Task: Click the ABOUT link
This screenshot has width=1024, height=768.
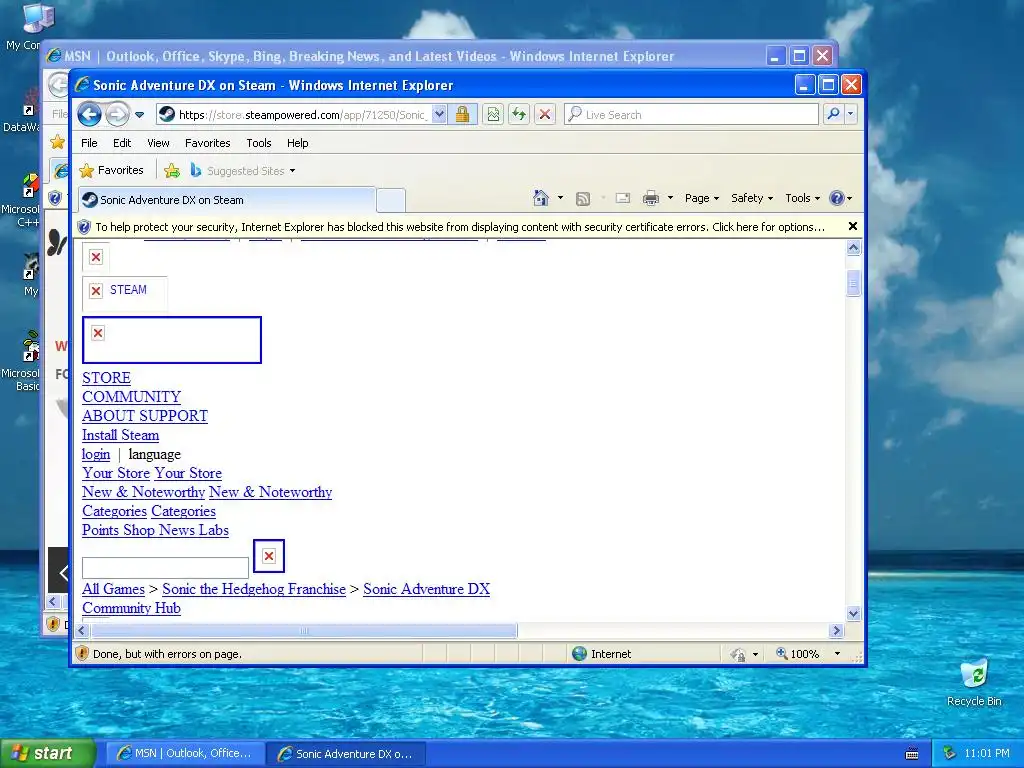Action: click(x=107, y=416)
